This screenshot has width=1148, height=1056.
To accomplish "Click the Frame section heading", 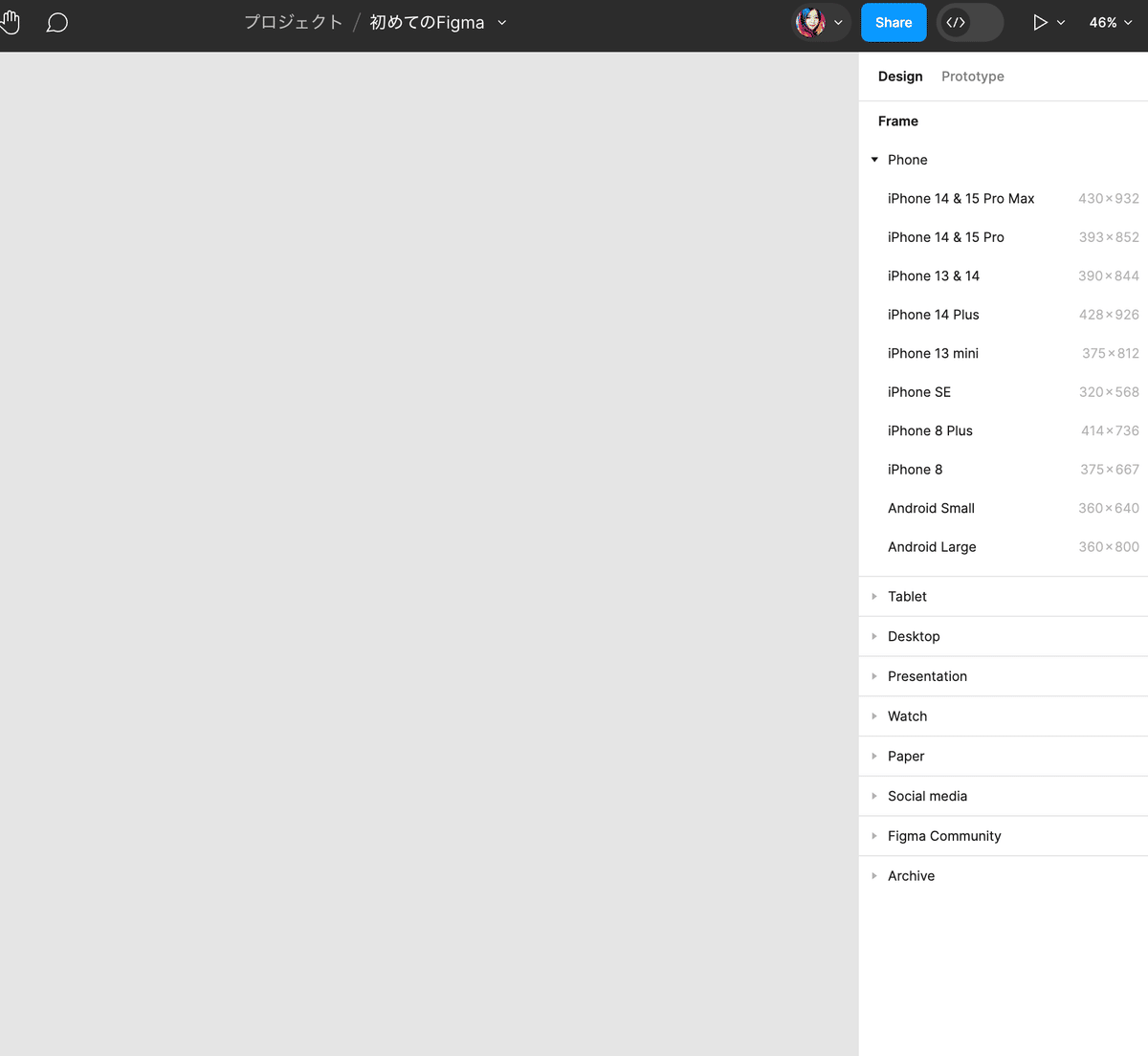I will click(898, 121).
